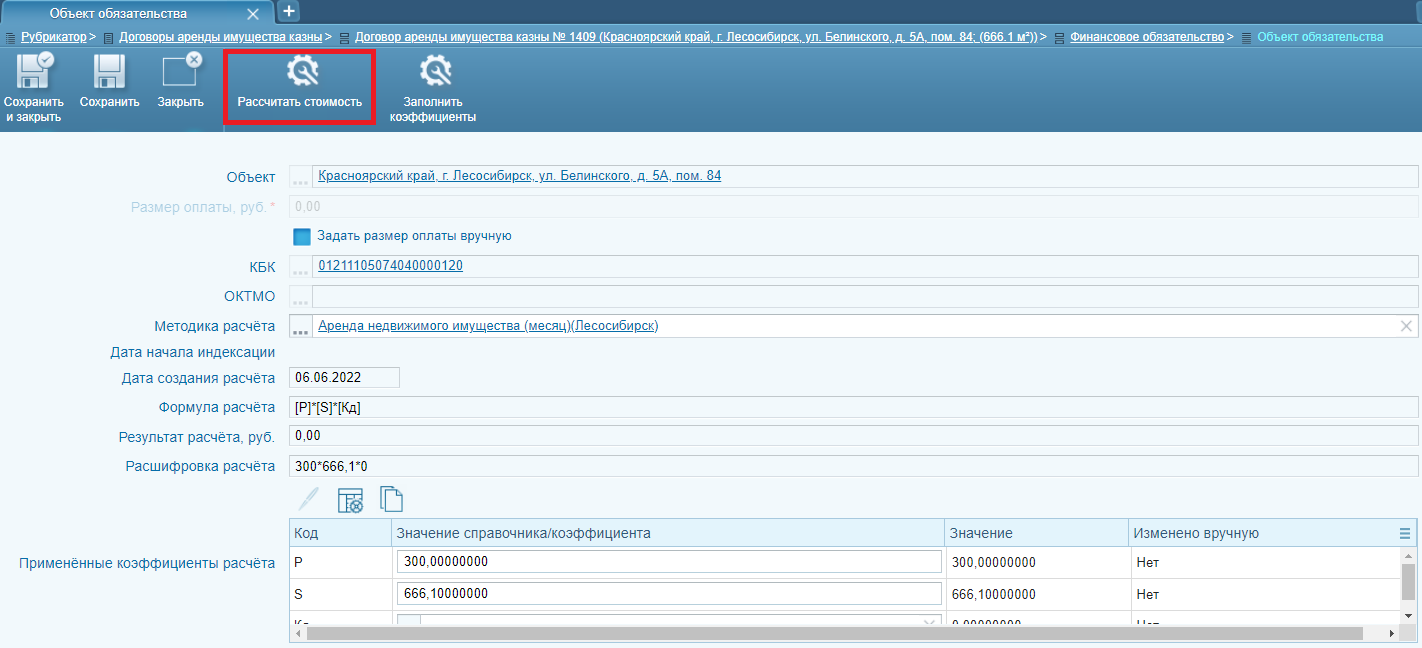Viewport: 1422px width, 648px height.
Task: Open the Методика расчёта ellipsis picker
Action: (300, 327)
